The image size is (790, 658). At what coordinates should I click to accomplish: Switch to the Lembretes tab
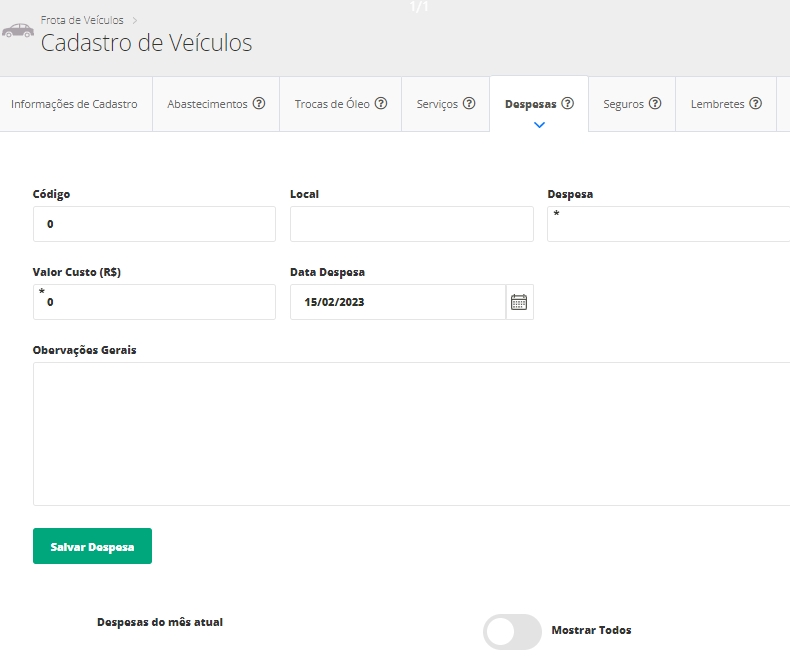point(726,104)
